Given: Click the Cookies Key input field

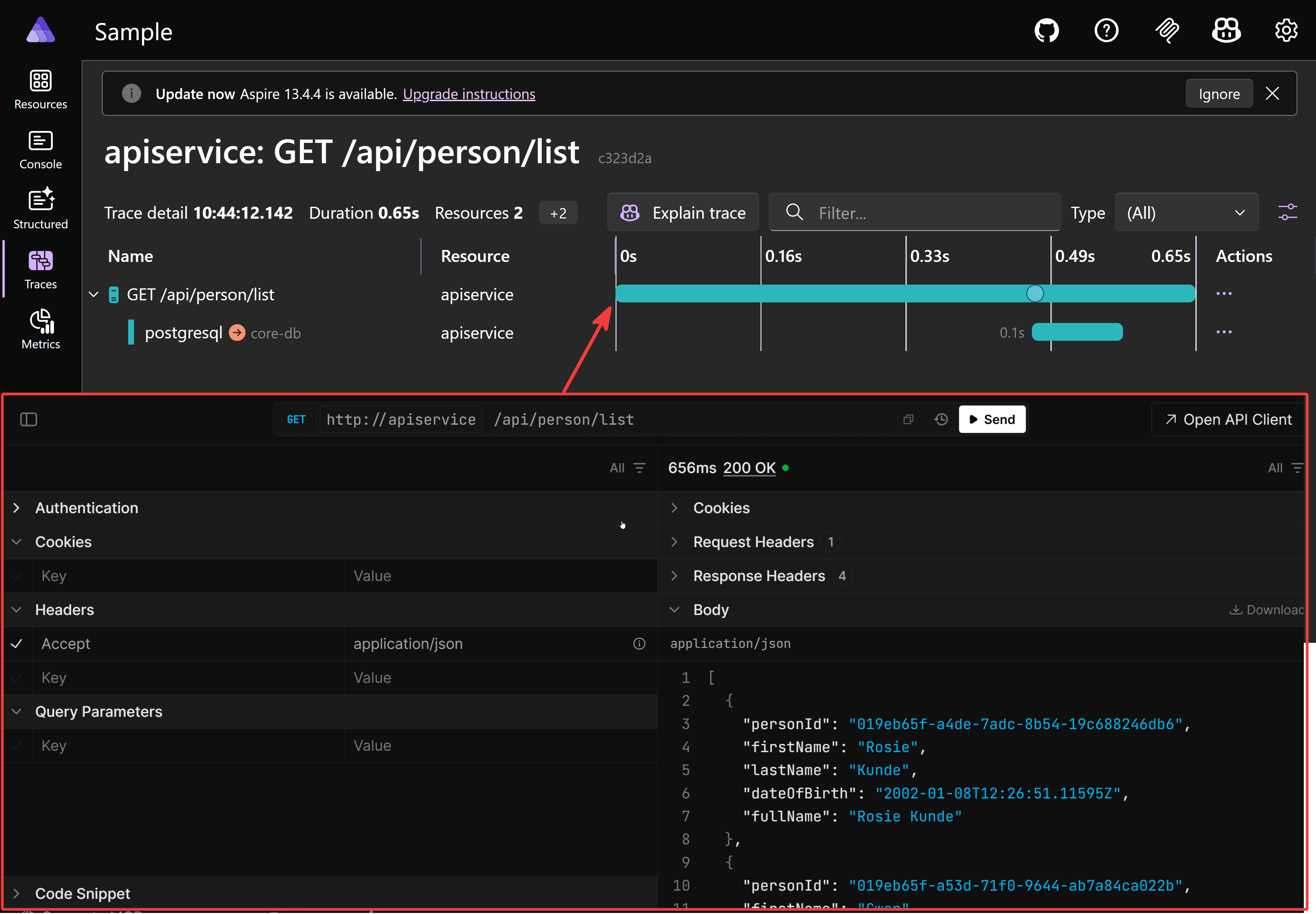Looking at the screenshot, I should click(x=189, y=576).
